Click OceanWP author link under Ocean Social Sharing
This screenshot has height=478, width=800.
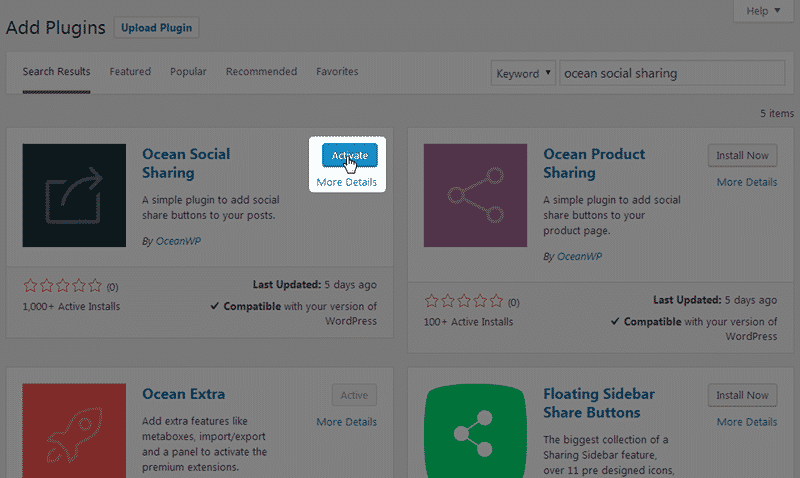click(178, 241)
